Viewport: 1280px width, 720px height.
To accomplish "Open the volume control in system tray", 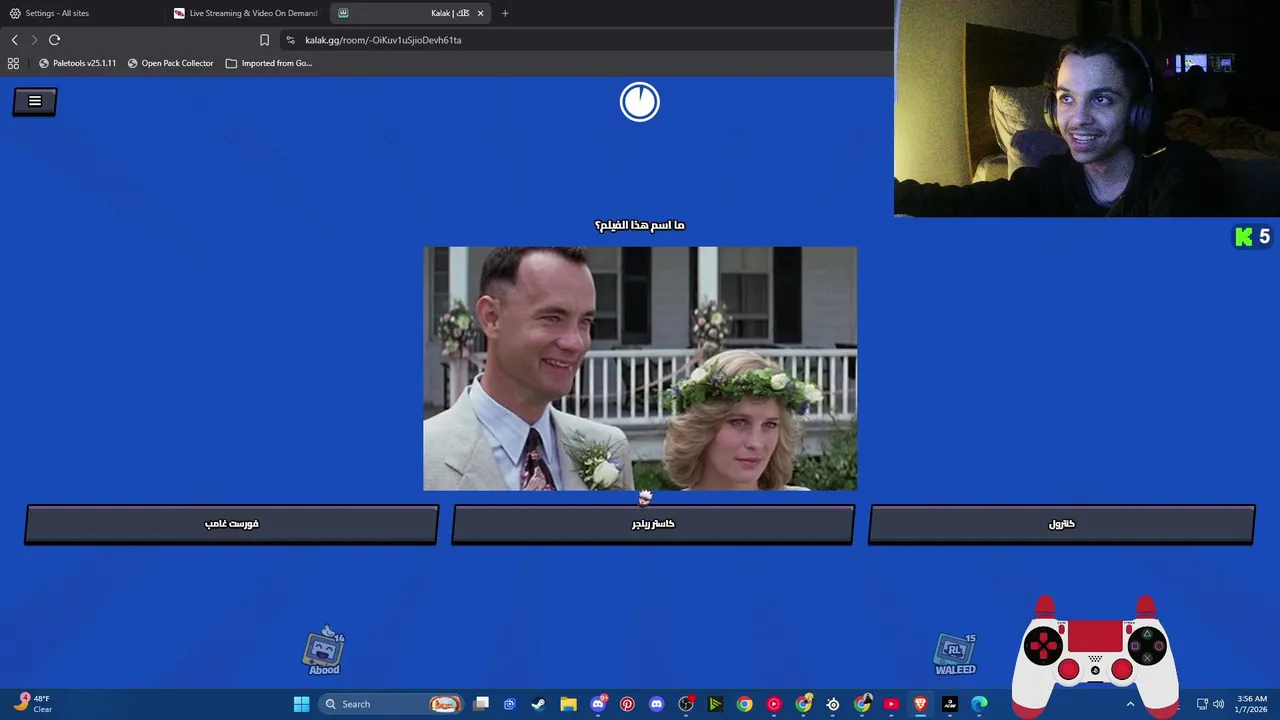I will coord(1218,704).
